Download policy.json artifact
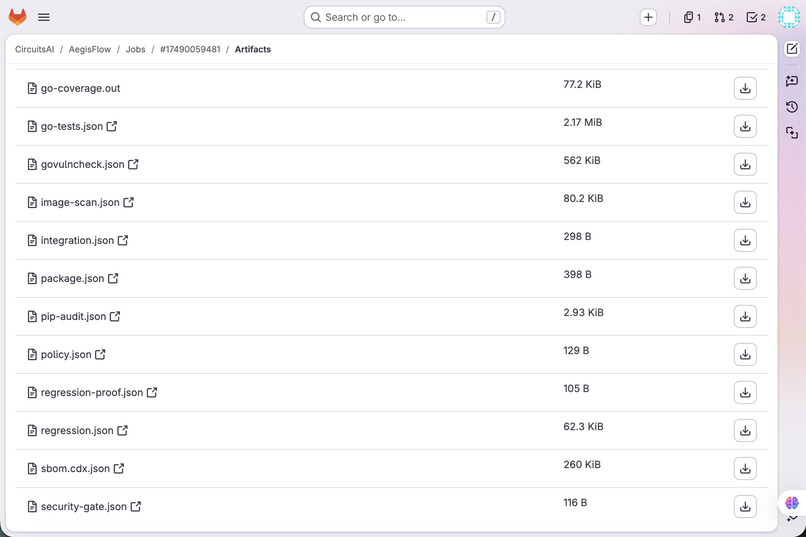This screenshot has width=806, height=537. 745,355
